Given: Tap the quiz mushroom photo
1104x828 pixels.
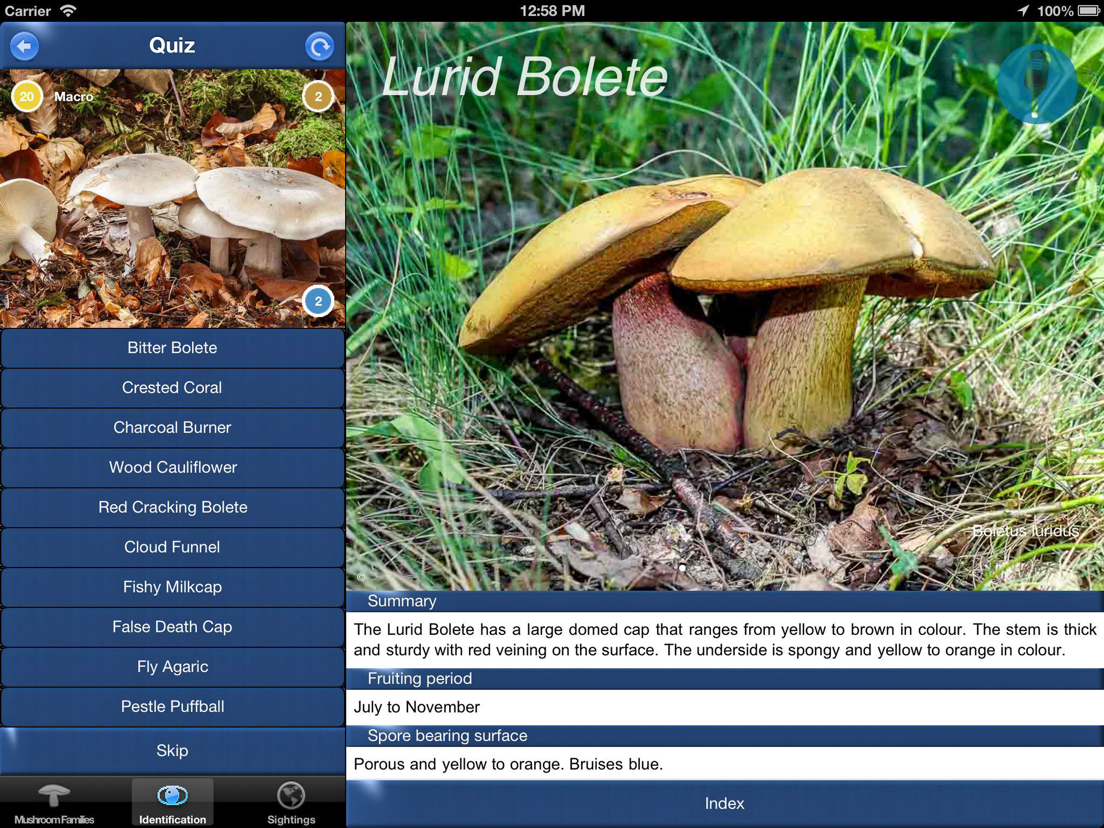Looking at the screenshot, I should pos(172,199).
